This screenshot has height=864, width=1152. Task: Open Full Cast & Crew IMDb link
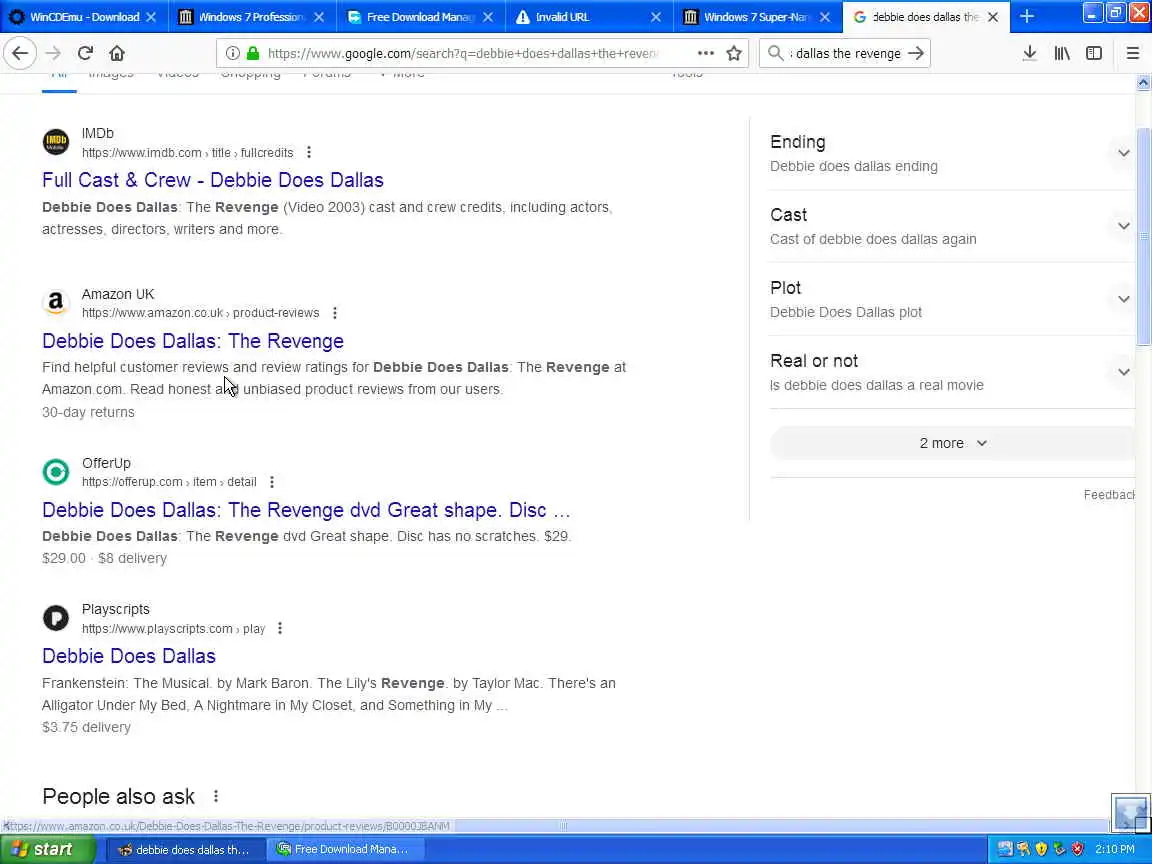click(213, 180)
